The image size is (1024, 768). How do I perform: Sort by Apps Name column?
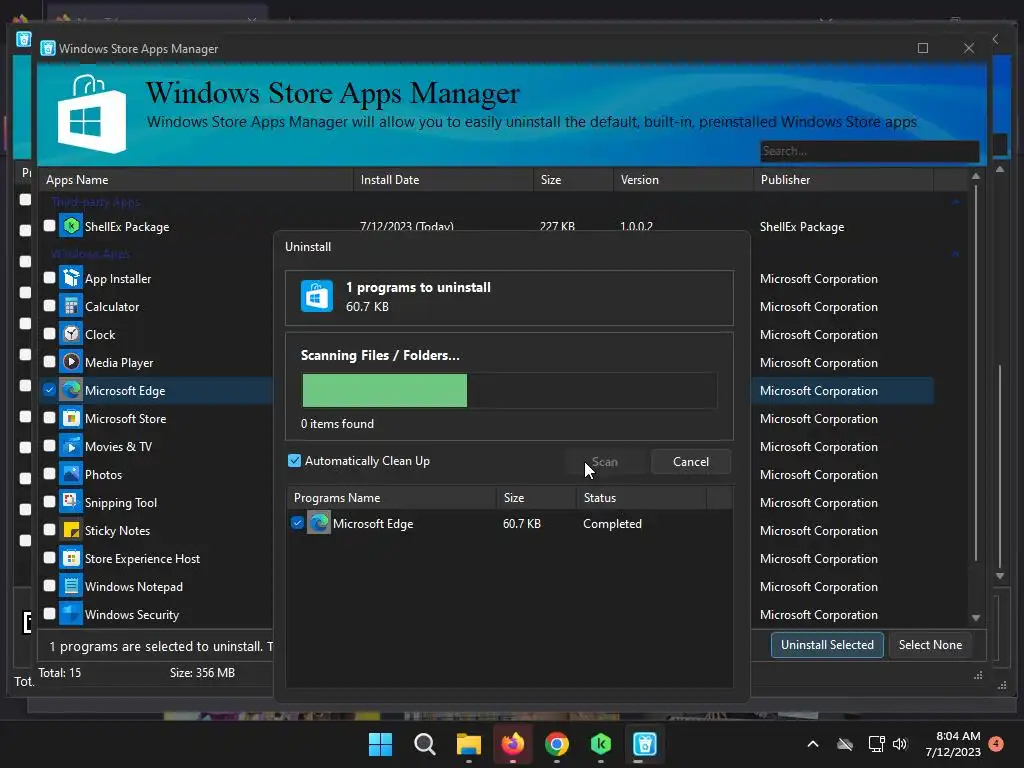click(x=196, y=180)
